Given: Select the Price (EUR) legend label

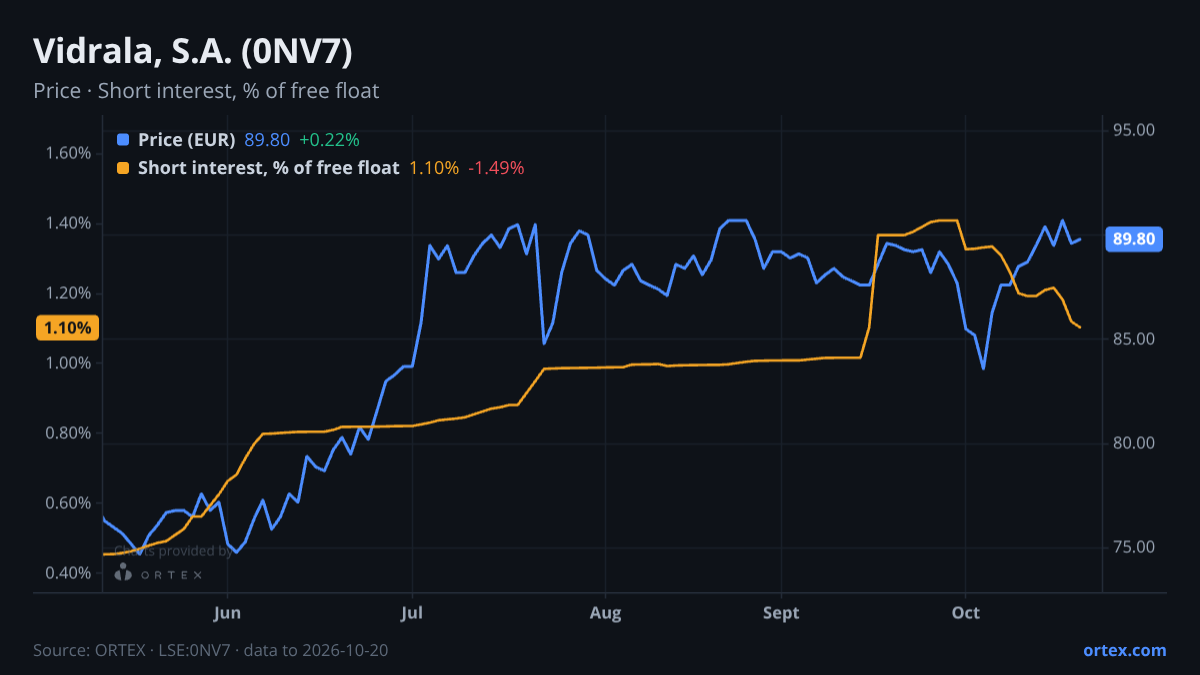Looking at the screenshot, I should [186, 140].
